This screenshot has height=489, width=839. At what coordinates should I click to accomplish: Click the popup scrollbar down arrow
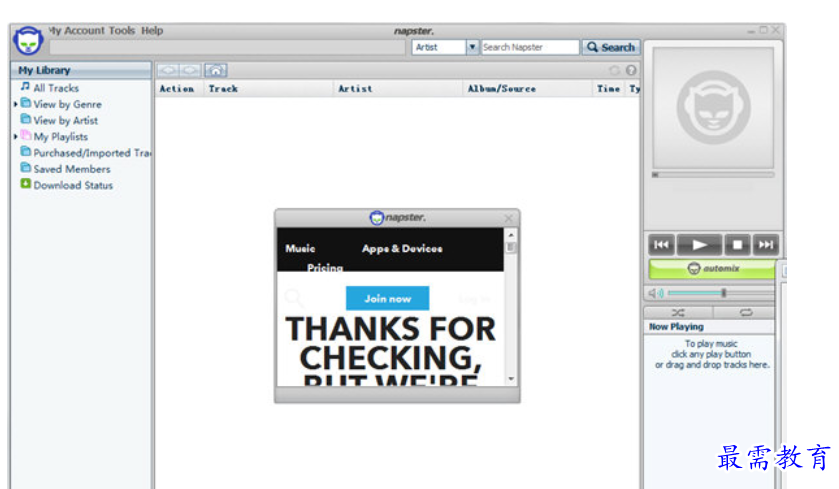click(511, 379)
